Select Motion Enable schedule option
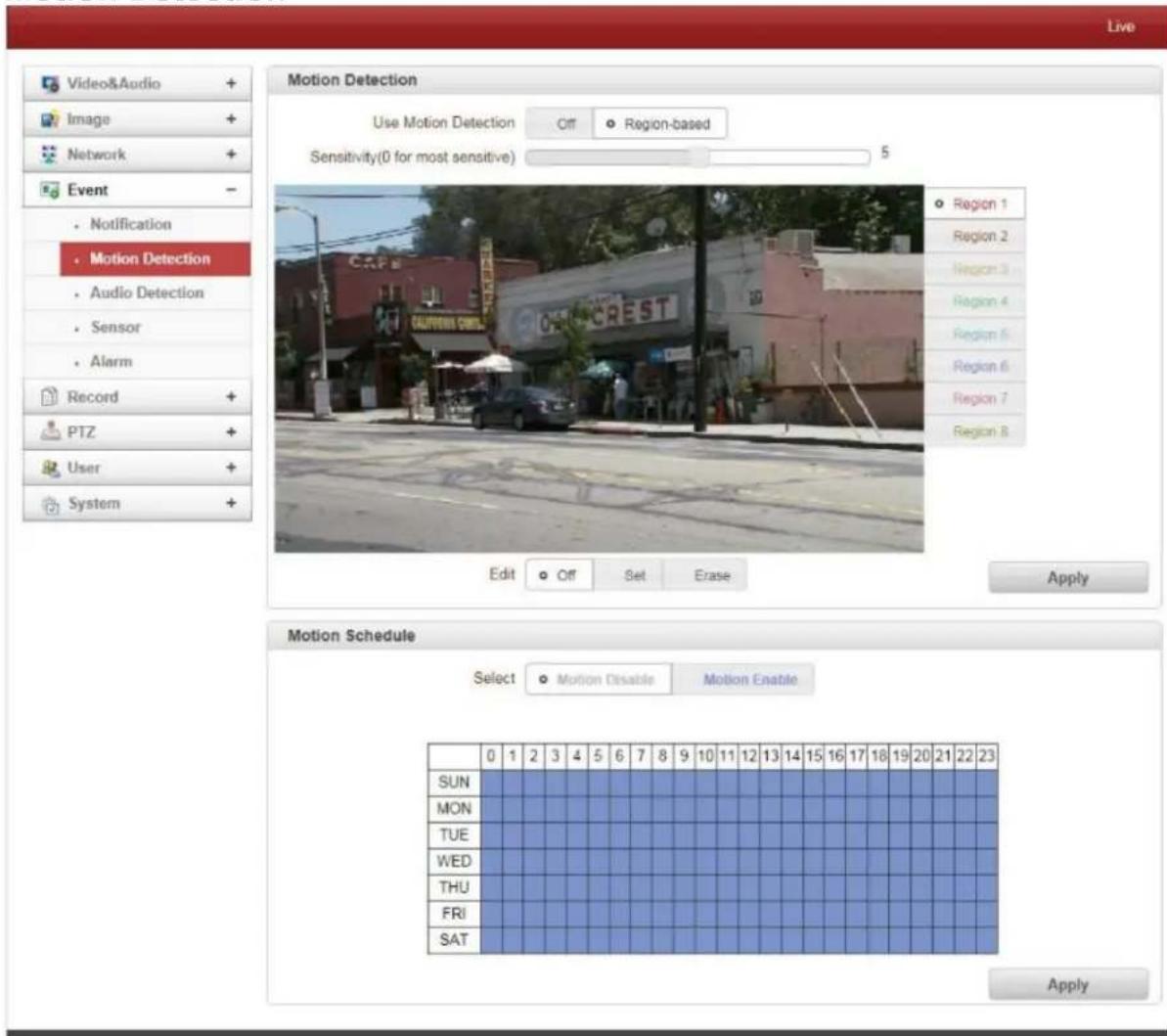The height and width of the screenshot is (1036, 1167). coord(743,680)
